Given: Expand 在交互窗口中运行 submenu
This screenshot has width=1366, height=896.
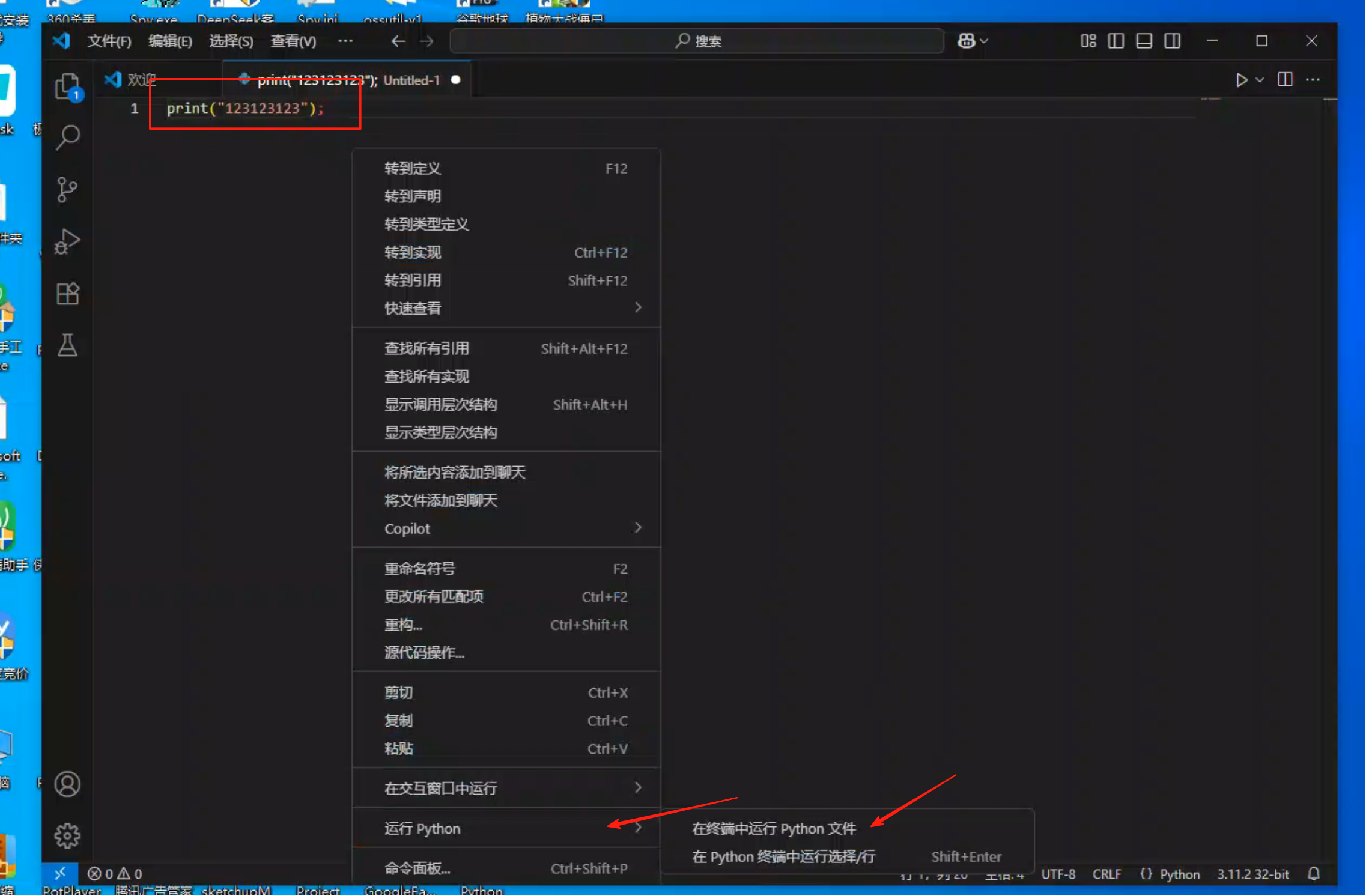Looking at the screenshot, I should click(506, 789).
